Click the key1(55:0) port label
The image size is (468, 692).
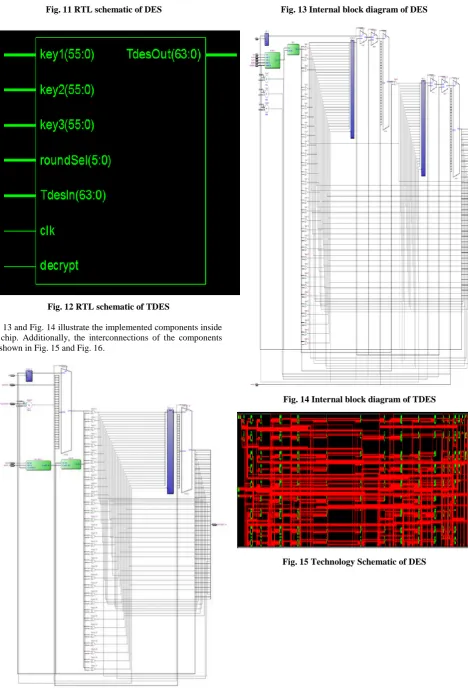(x=67, y=54)
